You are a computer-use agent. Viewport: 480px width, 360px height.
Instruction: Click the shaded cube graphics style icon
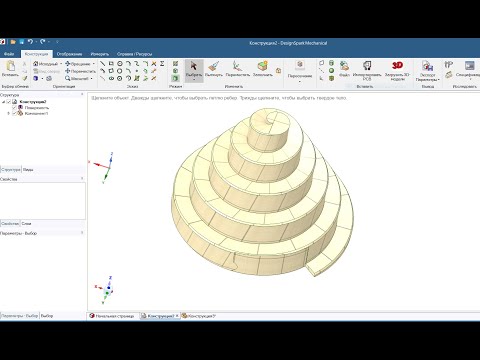35,78
